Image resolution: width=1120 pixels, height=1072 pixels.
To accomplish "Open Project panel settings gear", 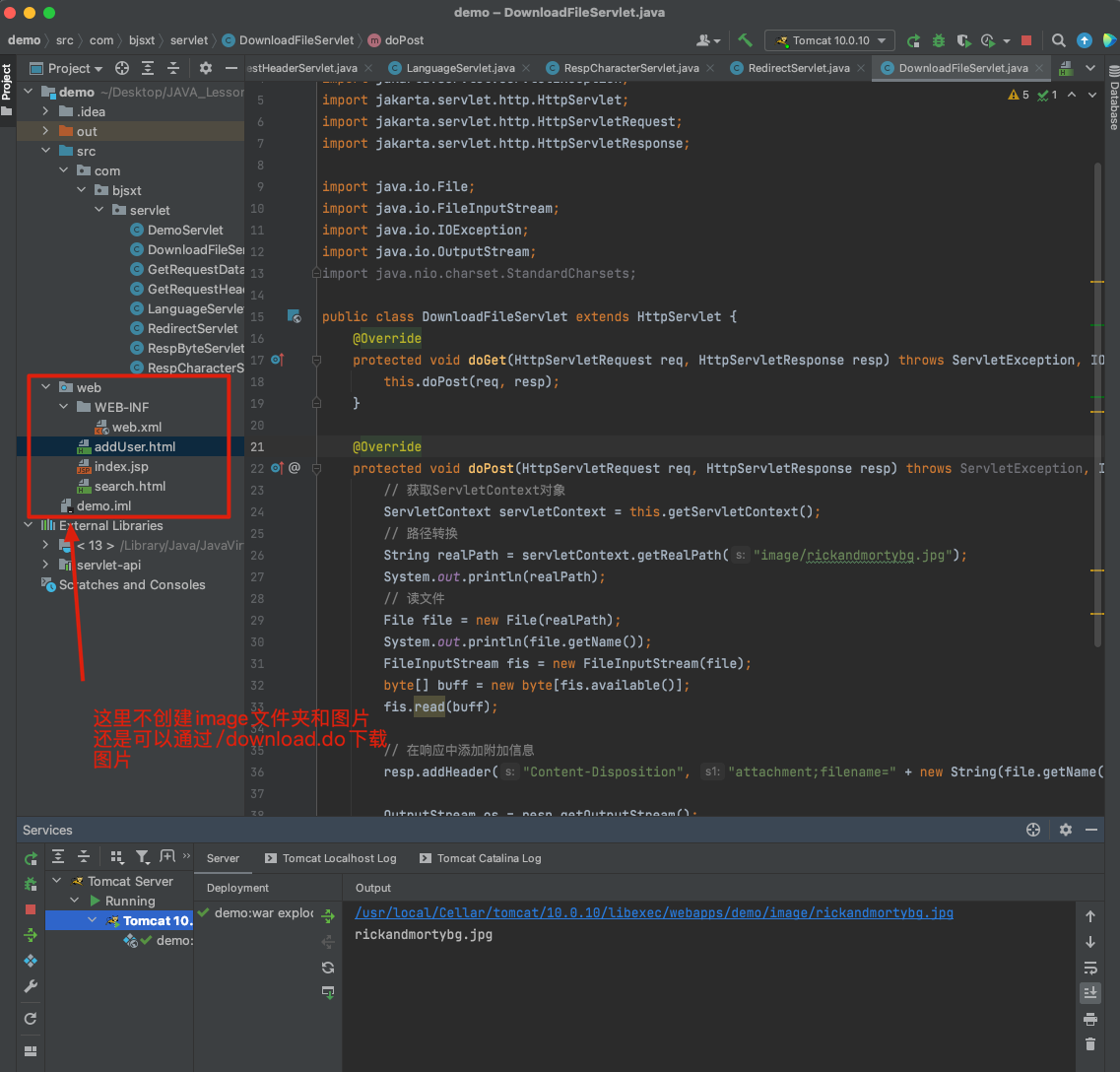I will click(x=206, y=68).
